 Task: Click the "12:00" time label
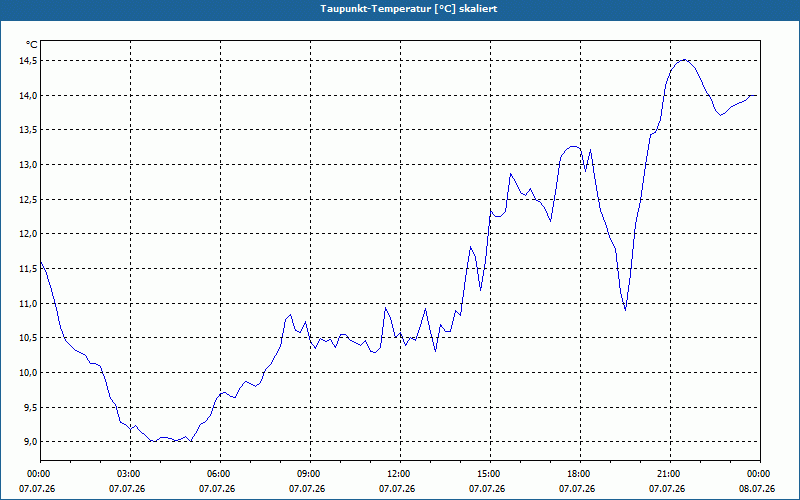(x=396, y=474)
